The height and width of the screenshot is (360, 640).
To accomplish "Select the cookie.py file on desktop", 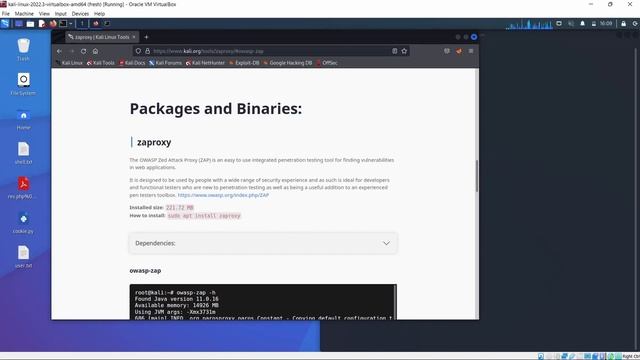I will [23, 222].
